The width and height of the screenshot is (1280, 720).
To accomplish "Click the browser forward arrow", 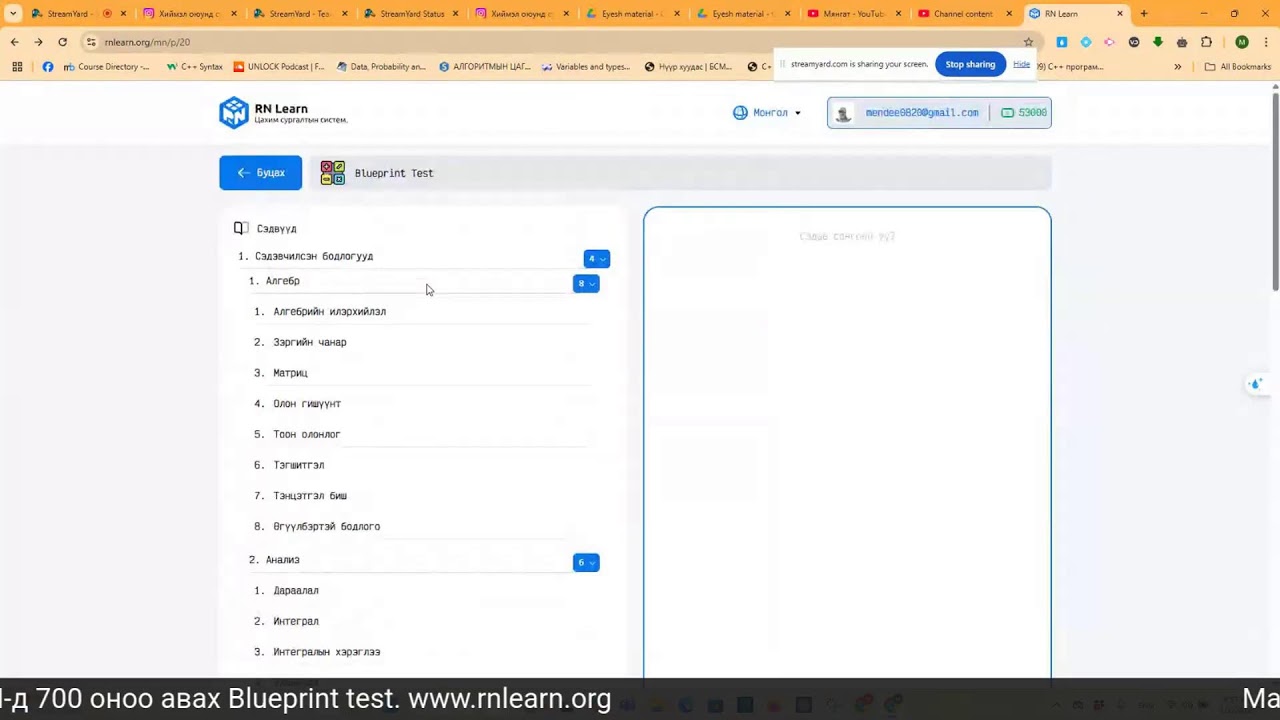I will coord(38,42).
